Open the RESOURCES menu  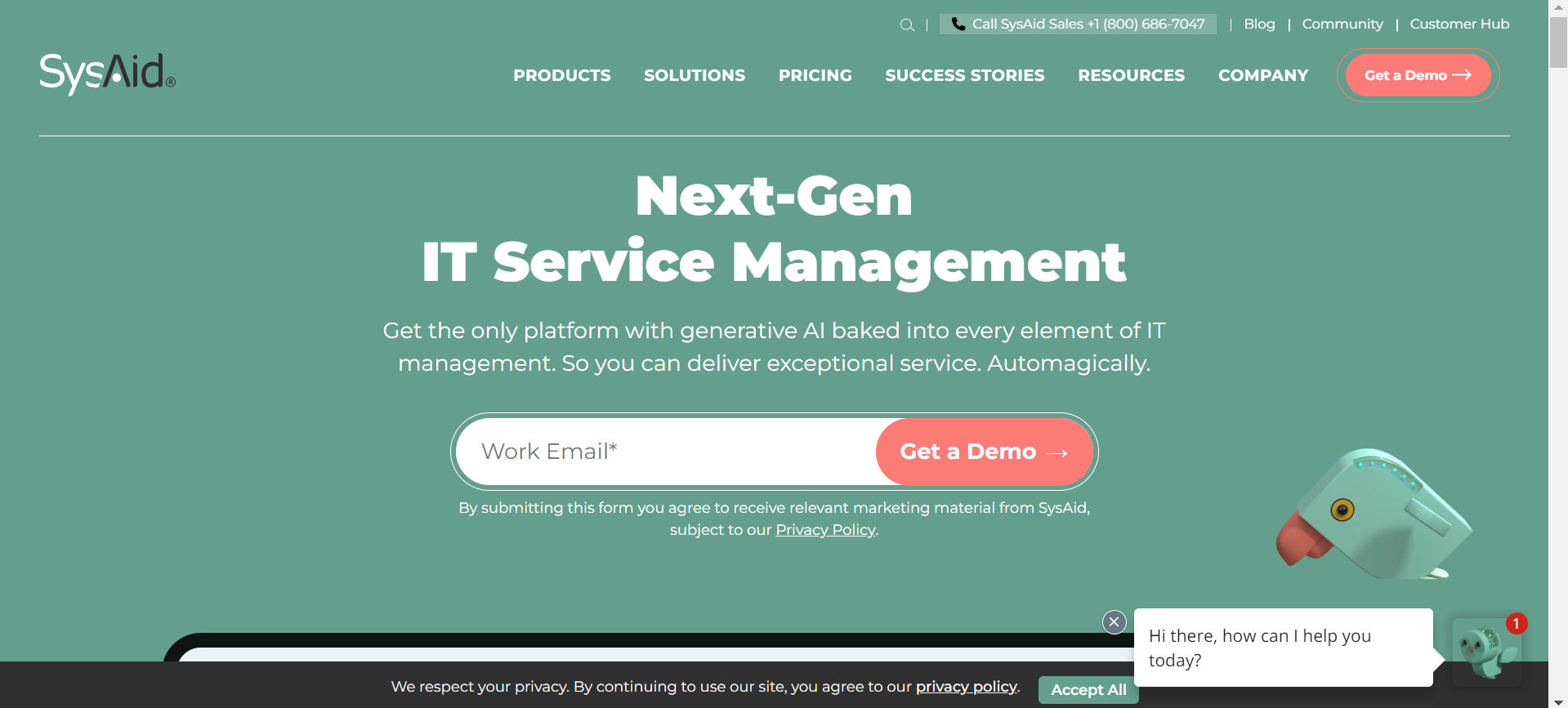click(1132, 75)
